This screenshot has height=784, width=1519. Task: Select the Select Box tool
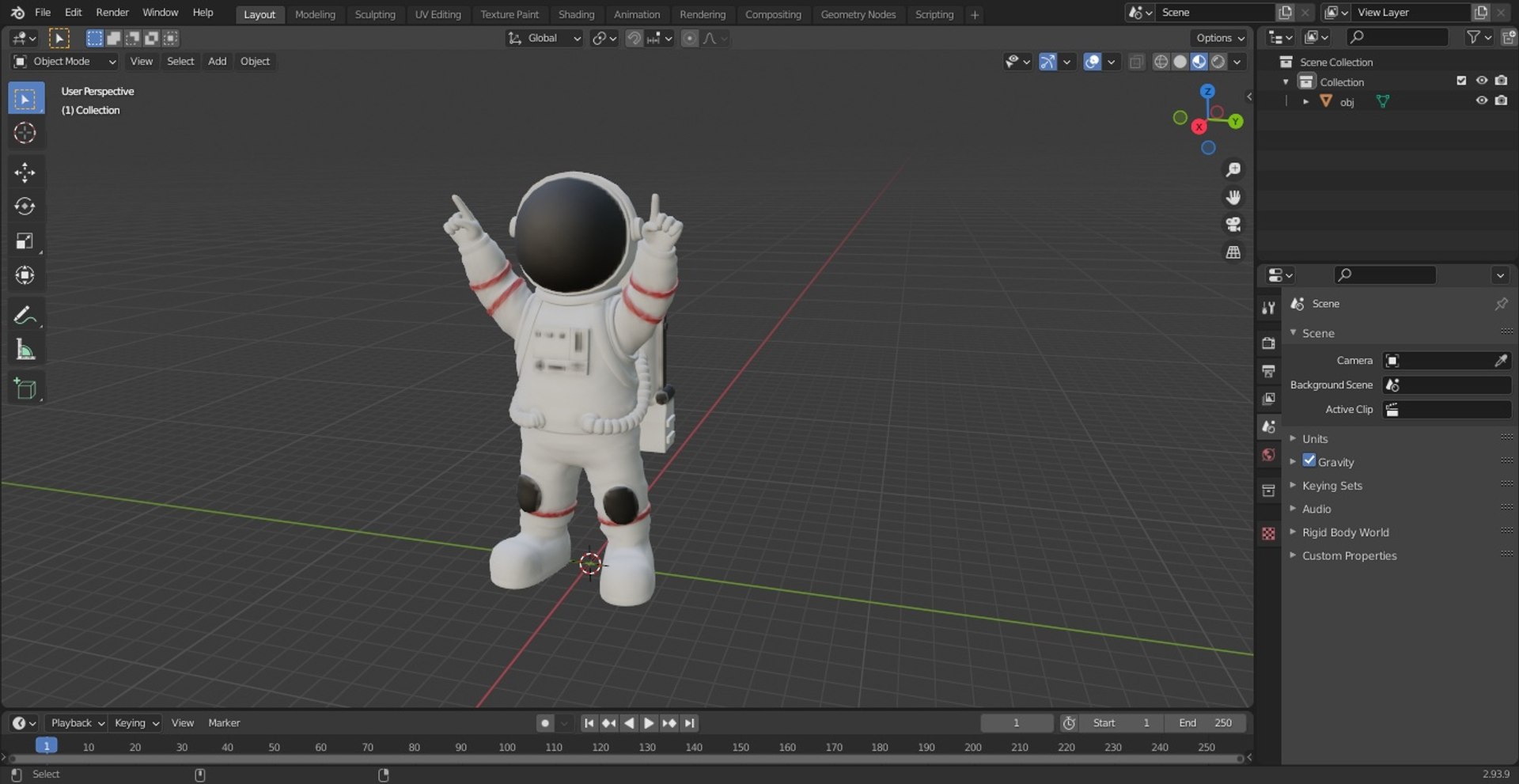click(26, 99)
